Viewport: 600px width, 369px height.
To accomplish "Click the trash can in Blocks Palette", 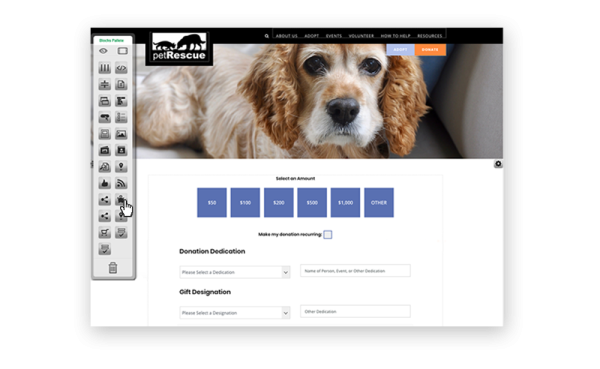I will tap(113, 268).
